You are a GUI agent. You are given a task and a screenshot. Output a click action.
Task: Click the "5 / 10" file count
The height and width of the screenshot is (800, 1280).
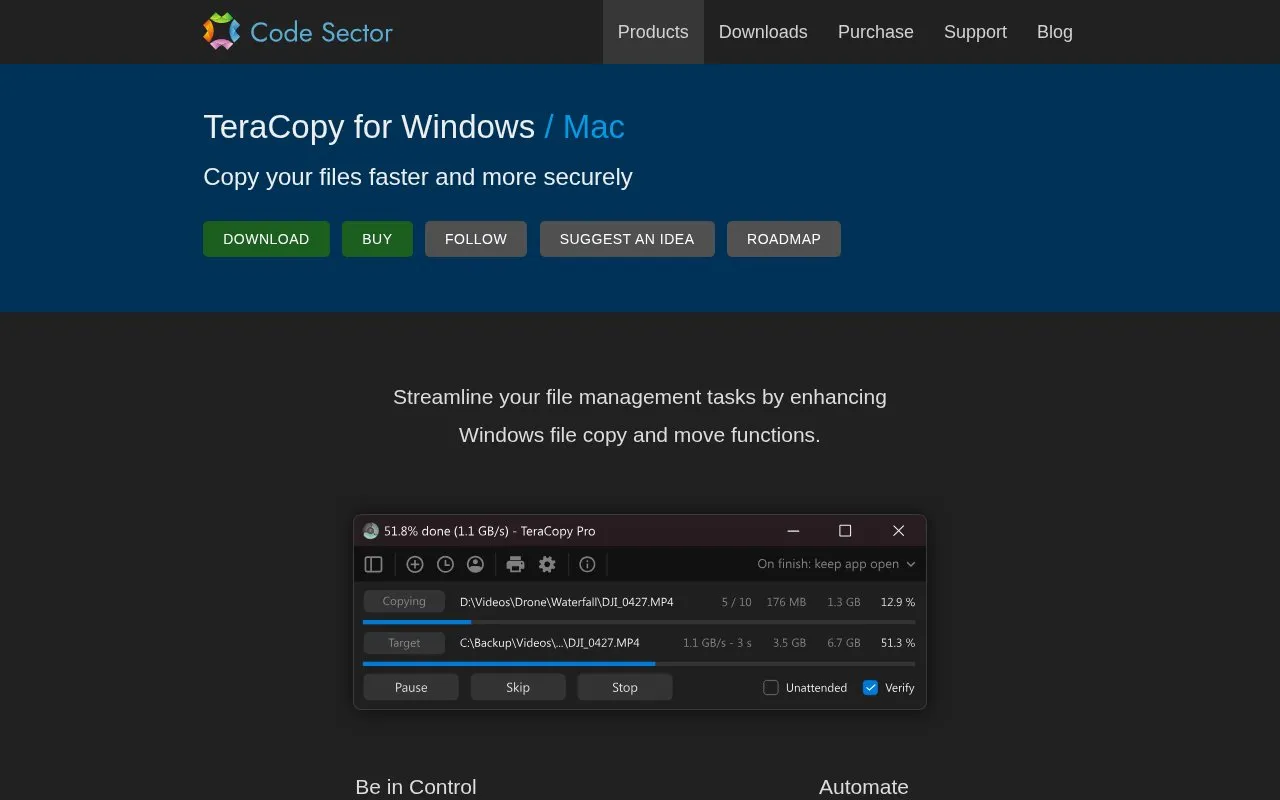tap(737, 602)
